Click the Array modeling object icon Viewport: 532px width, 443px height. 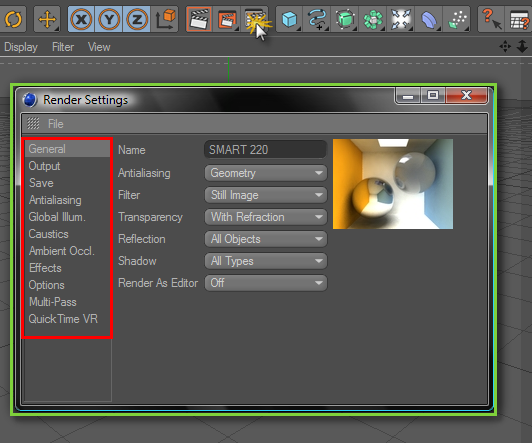pos(373,19)
